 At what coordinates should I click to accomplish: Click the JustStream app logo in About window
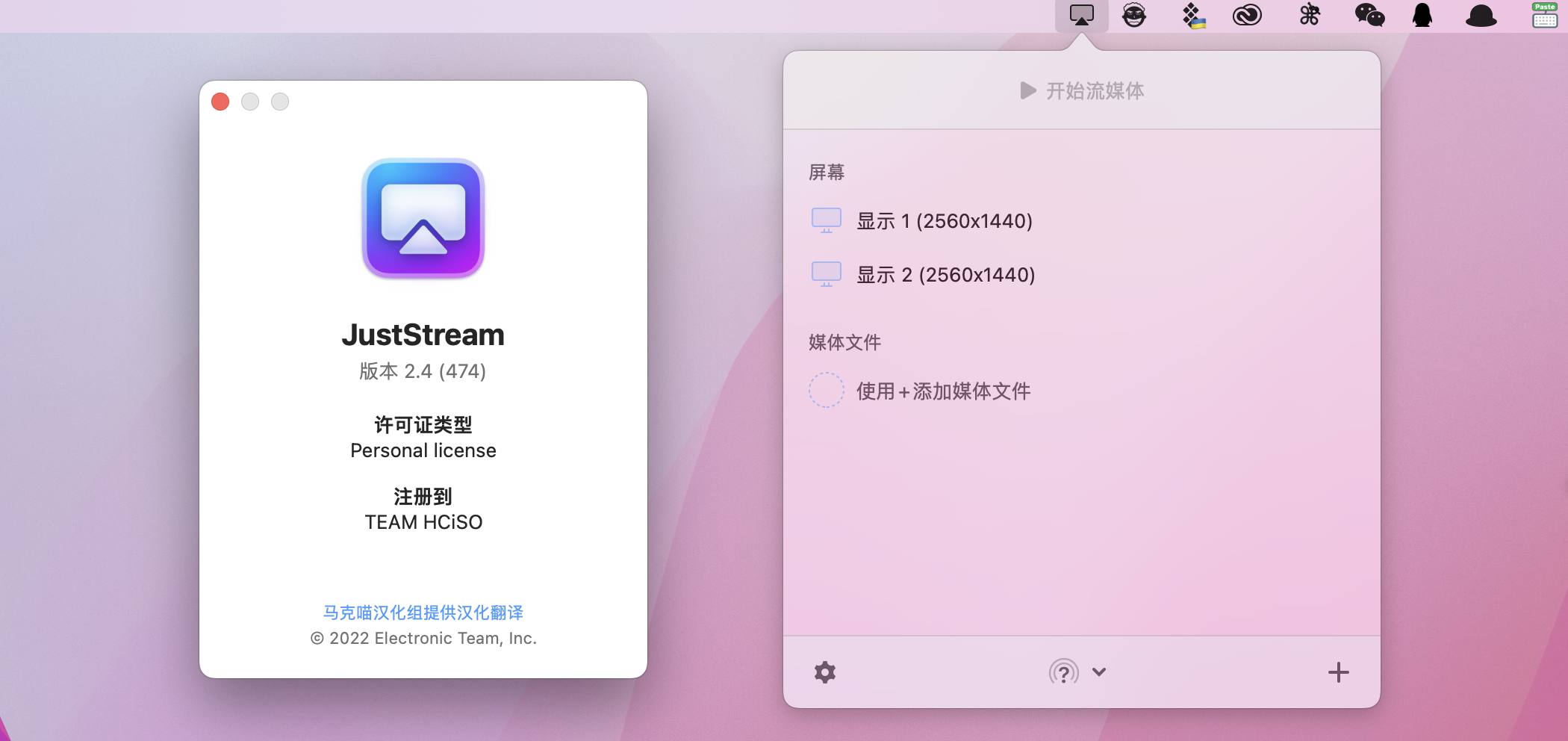[x=423, y=218]
